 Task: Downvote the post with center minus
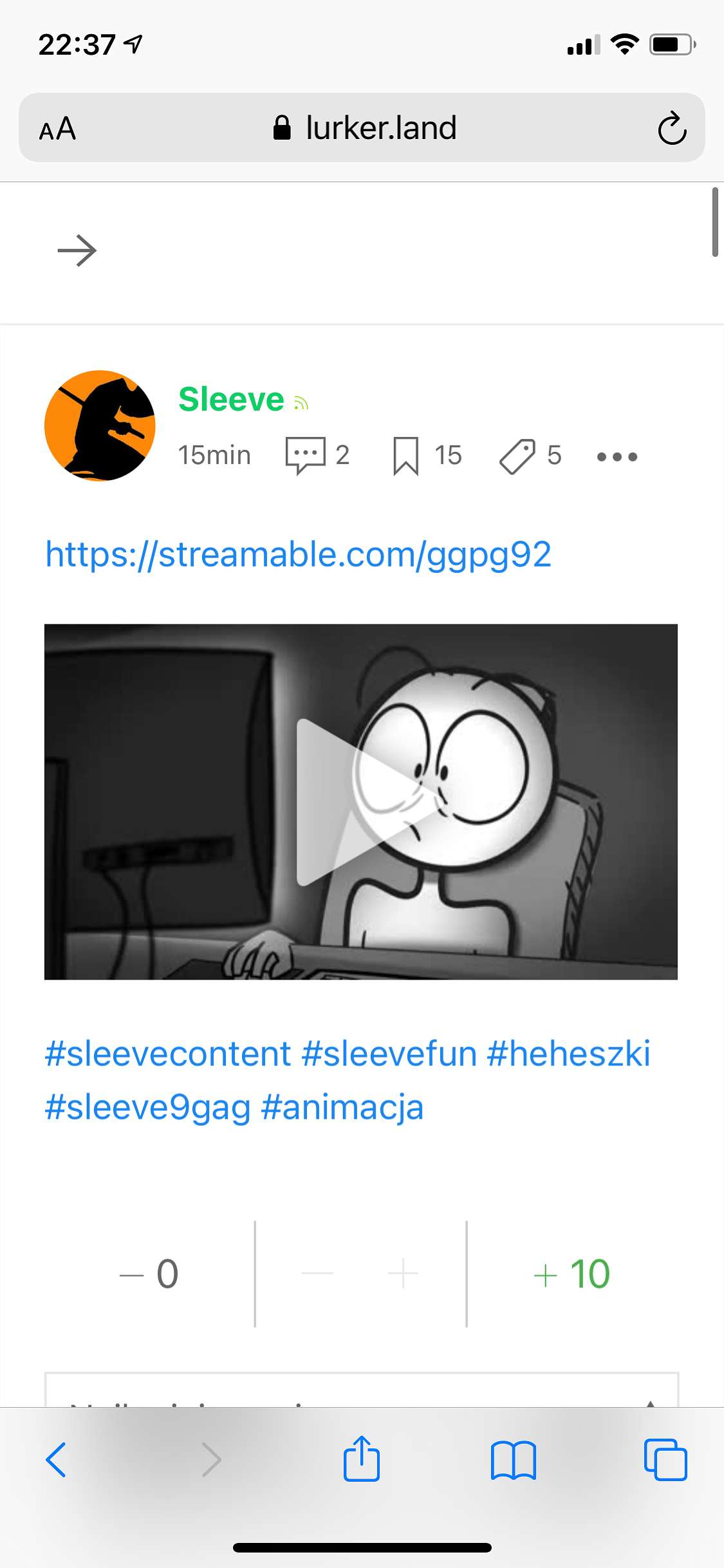(317, 1273)
